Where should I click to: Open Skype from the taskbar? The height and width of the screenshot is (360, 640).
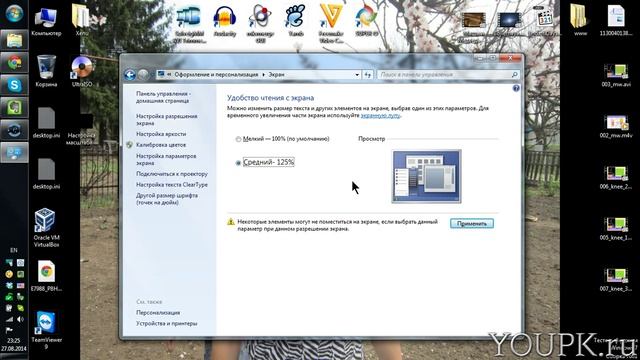click(14, 85)
